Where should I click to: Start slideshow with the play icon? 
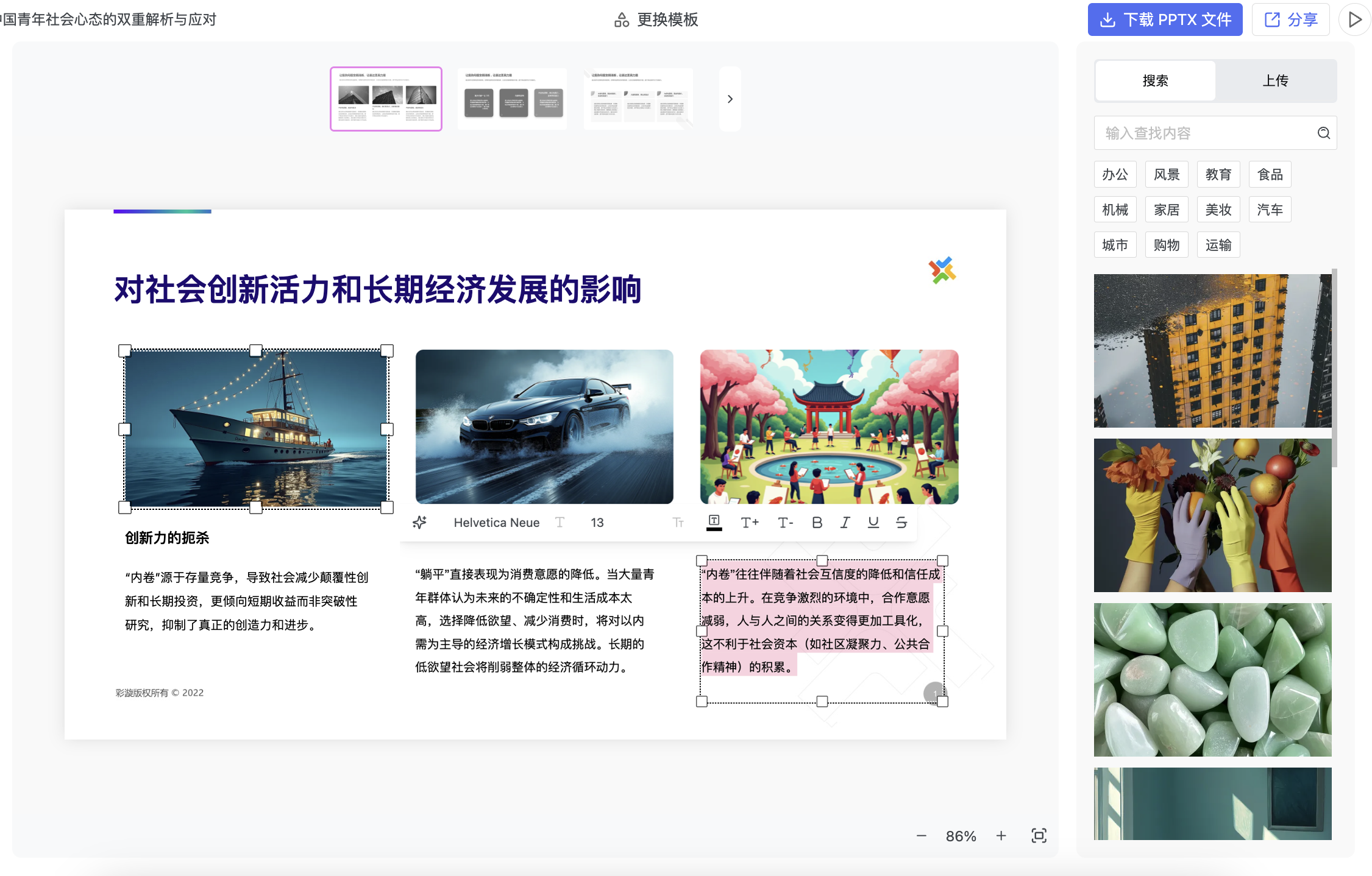click(1354, 19)
